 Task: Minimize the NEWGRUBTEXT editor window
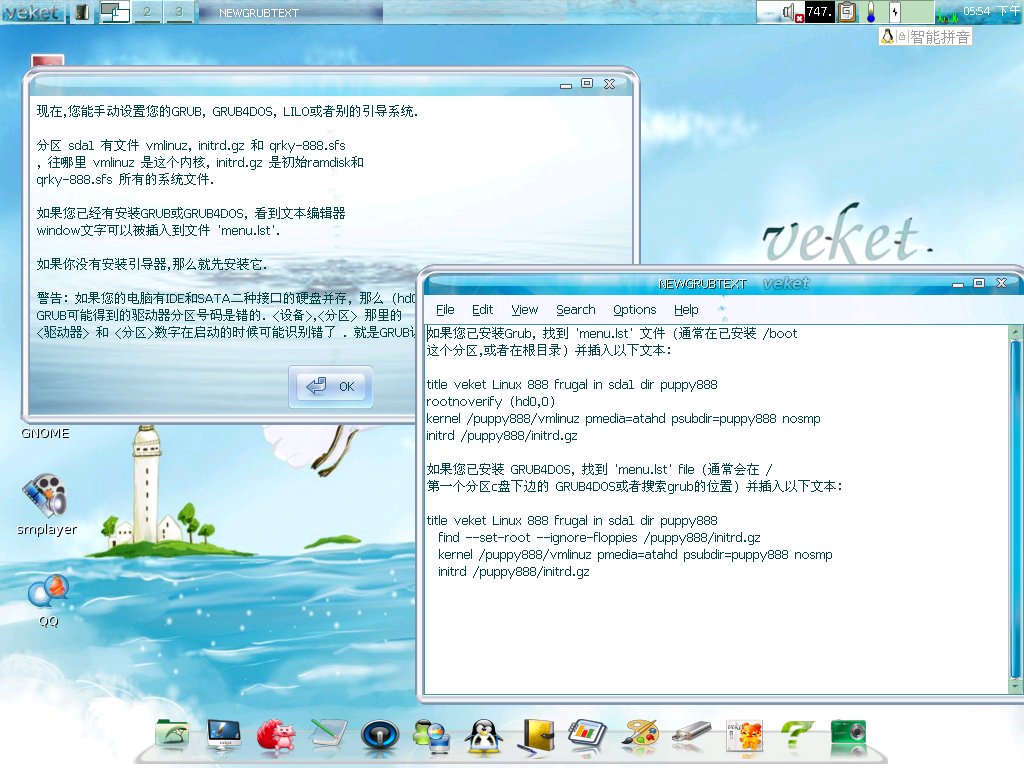point(957,284)
